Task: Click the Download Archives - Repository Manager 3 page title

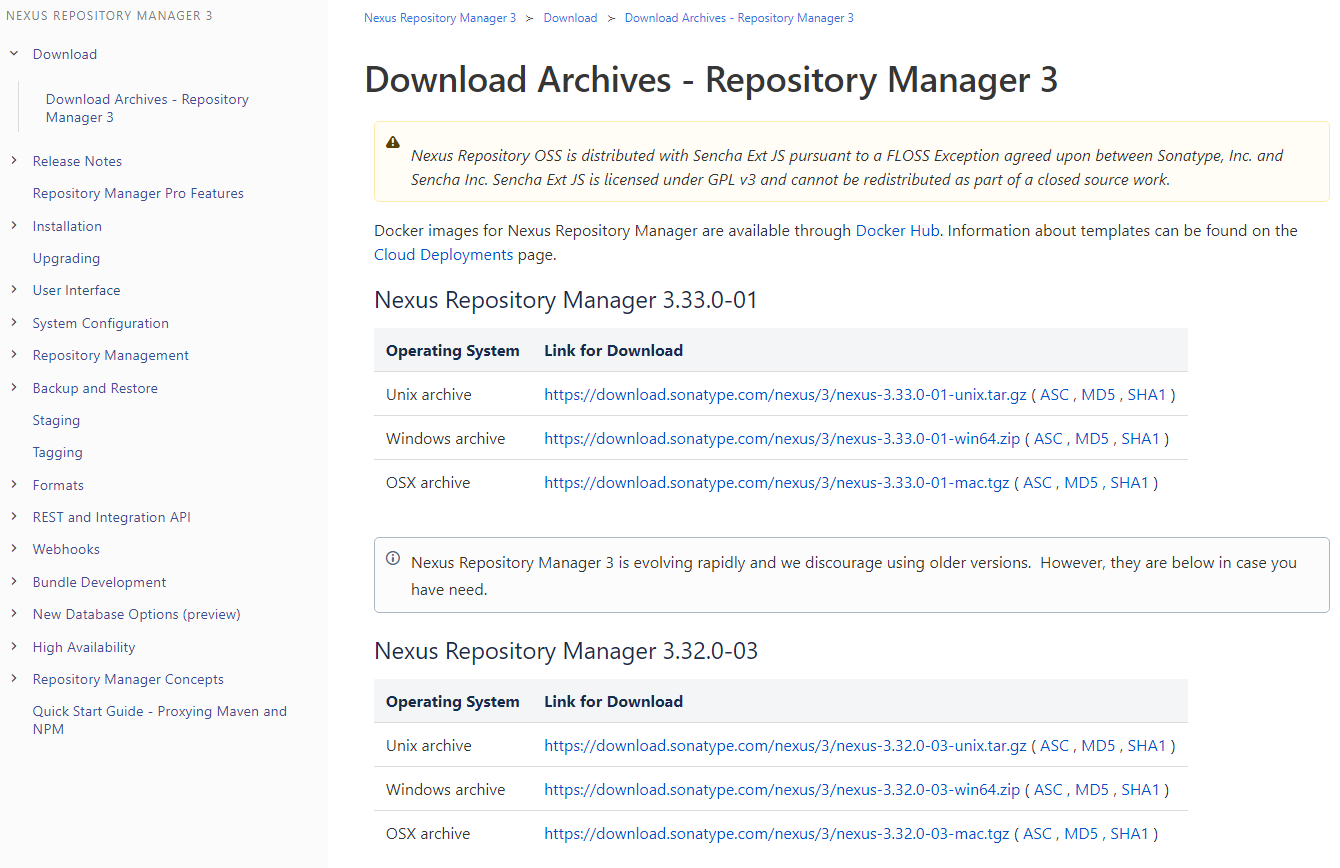Action: pos(711,80)
